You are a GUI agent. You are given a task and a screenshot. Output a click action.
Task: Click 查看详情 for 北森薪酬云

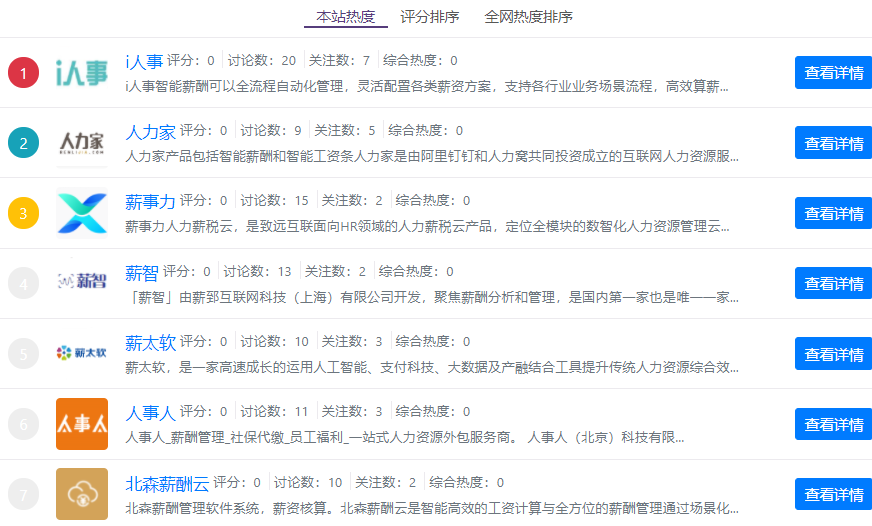pos(833,494)
